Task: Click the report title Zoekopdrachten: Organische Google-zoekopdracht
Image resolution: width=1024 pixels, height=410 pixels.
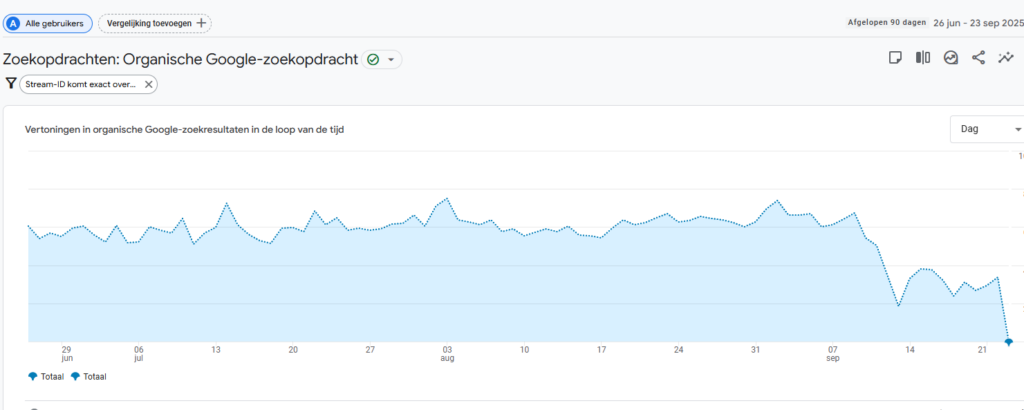Action: pyautogui.click(x=180, y=60)
